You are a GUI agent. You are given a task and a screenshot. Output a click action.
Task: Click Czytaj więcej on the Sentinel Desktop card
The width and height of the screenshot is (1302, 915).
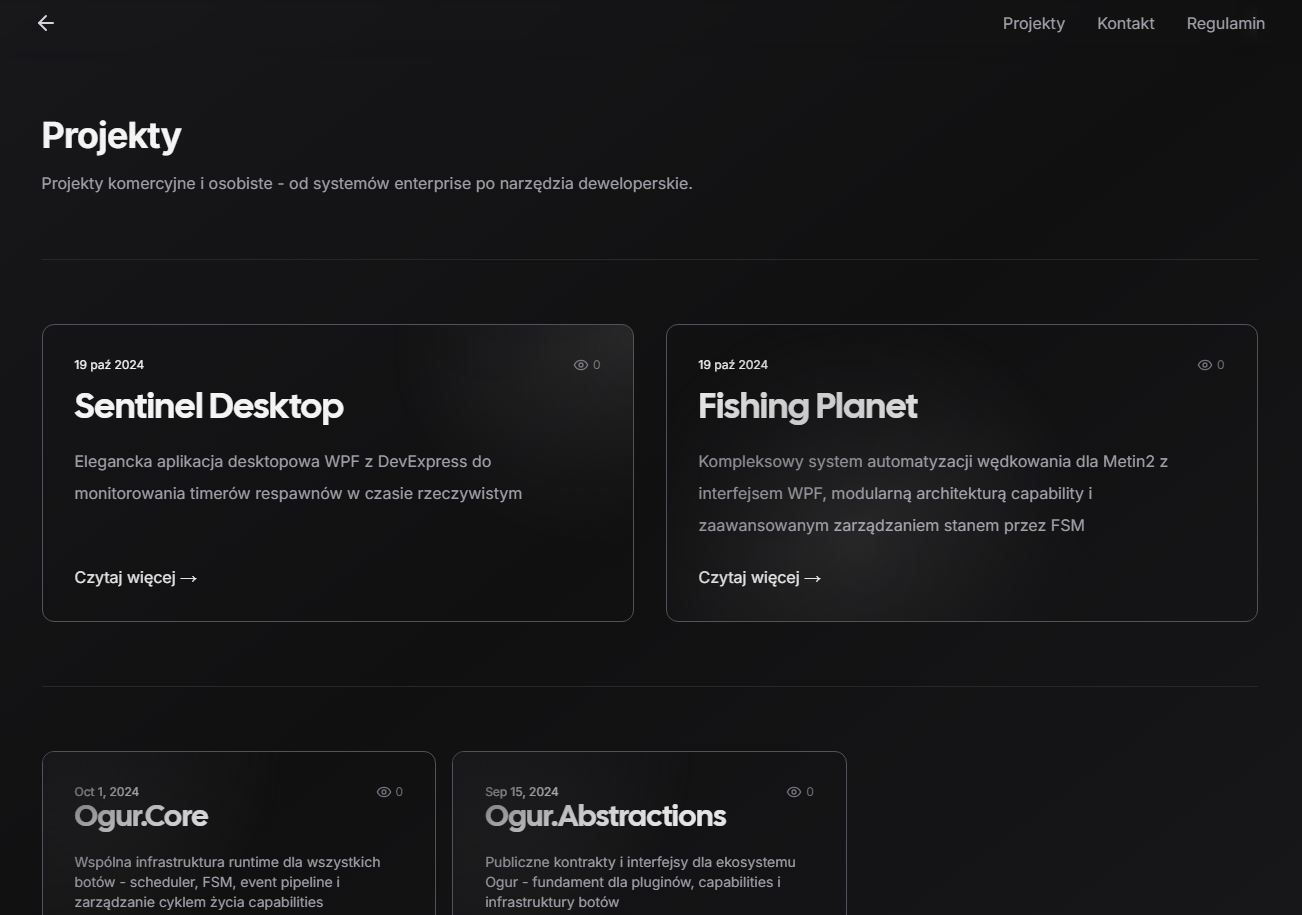tap(126, 577)
